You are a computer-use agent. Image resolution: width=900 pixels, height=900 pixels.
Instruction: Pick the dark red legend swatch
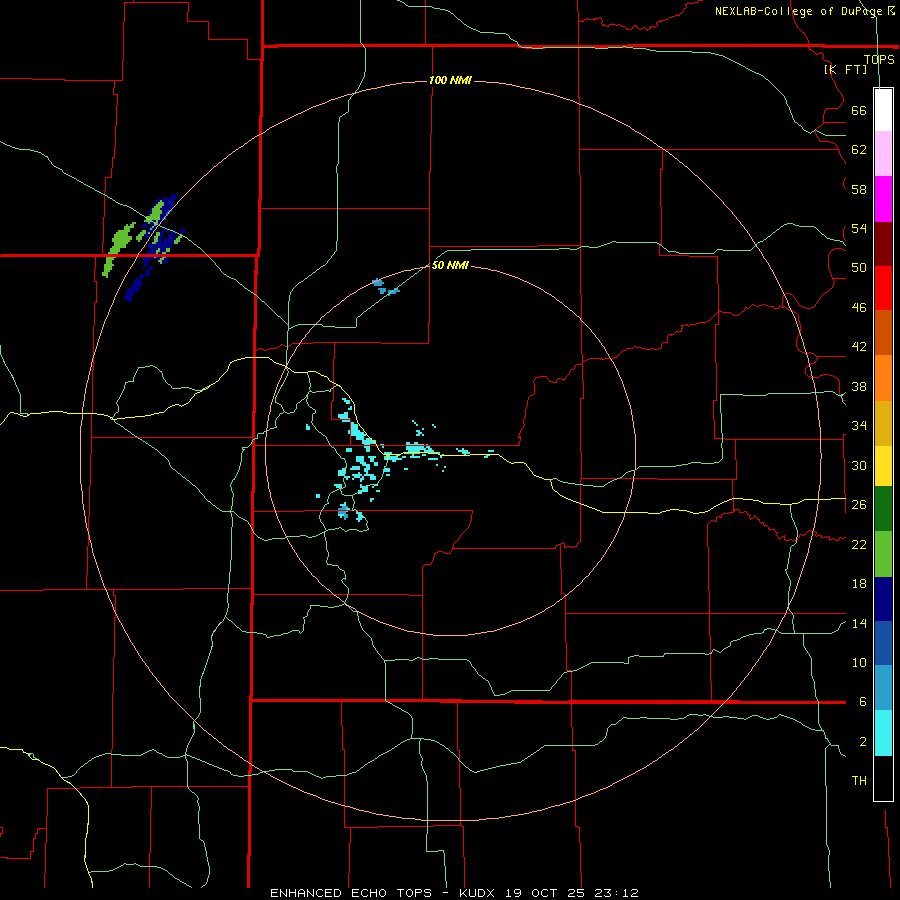883,243
